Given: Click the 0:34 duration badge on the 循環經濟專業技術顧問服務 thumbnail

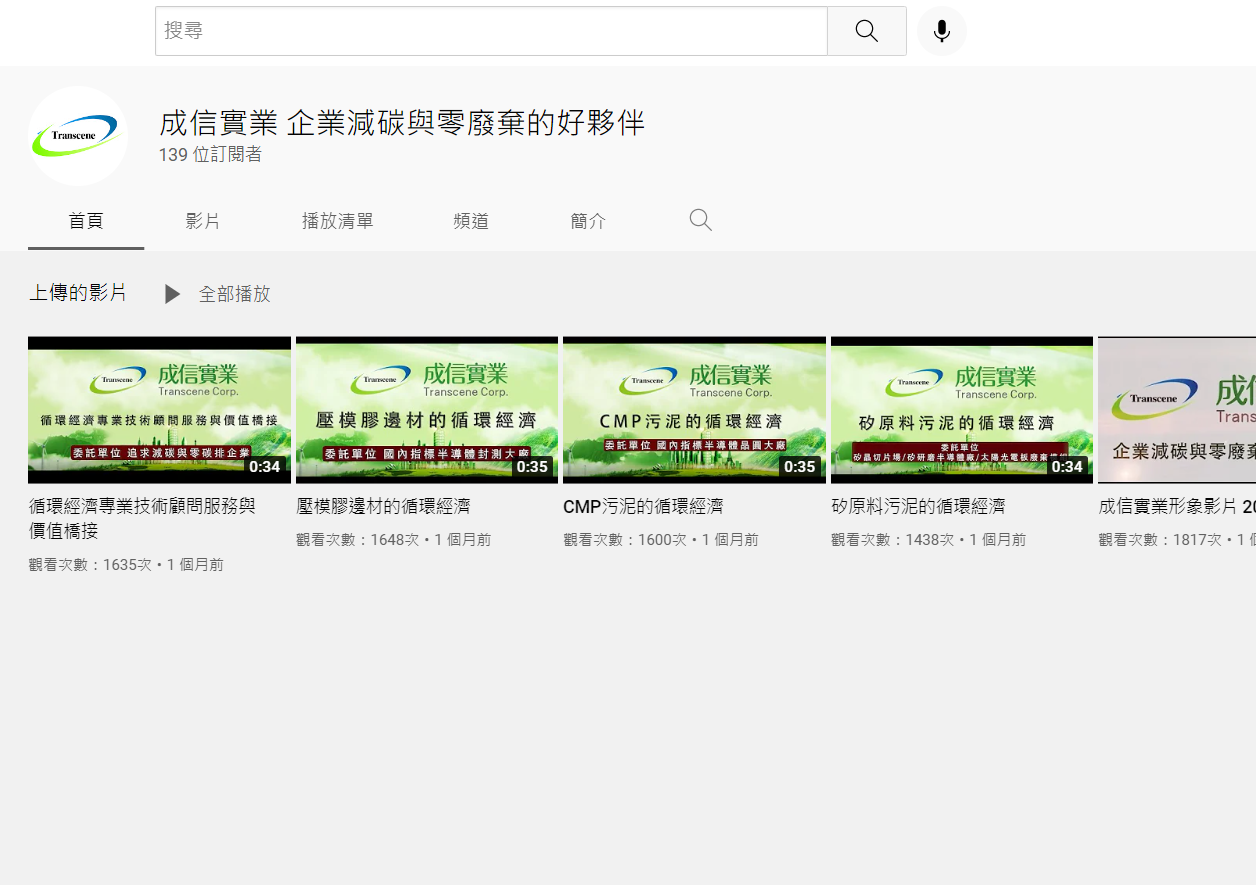Looking at the screenshot, I should click(265, 467).
